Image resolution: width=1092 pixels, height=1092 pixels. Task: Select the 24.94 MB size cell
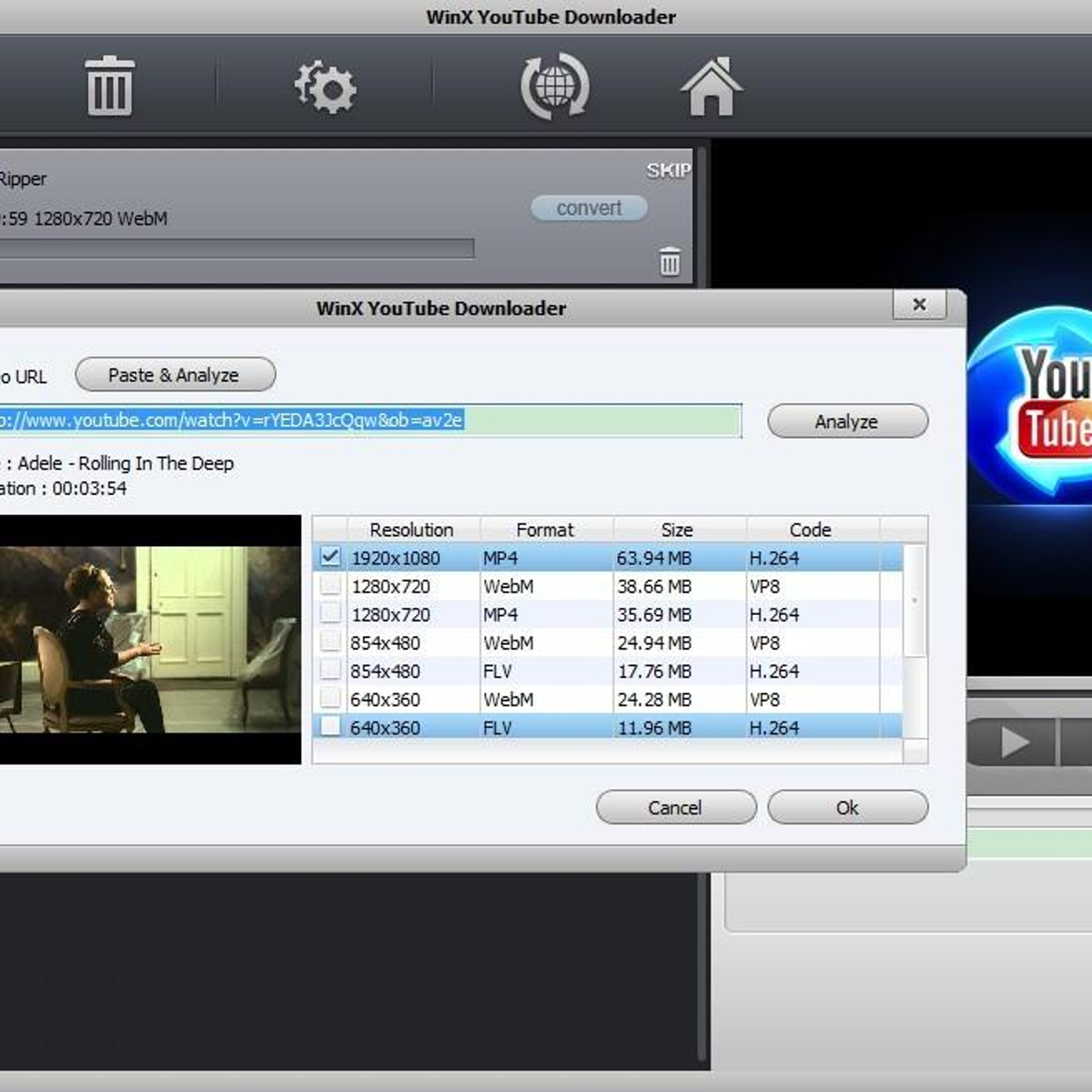(654, 642)
